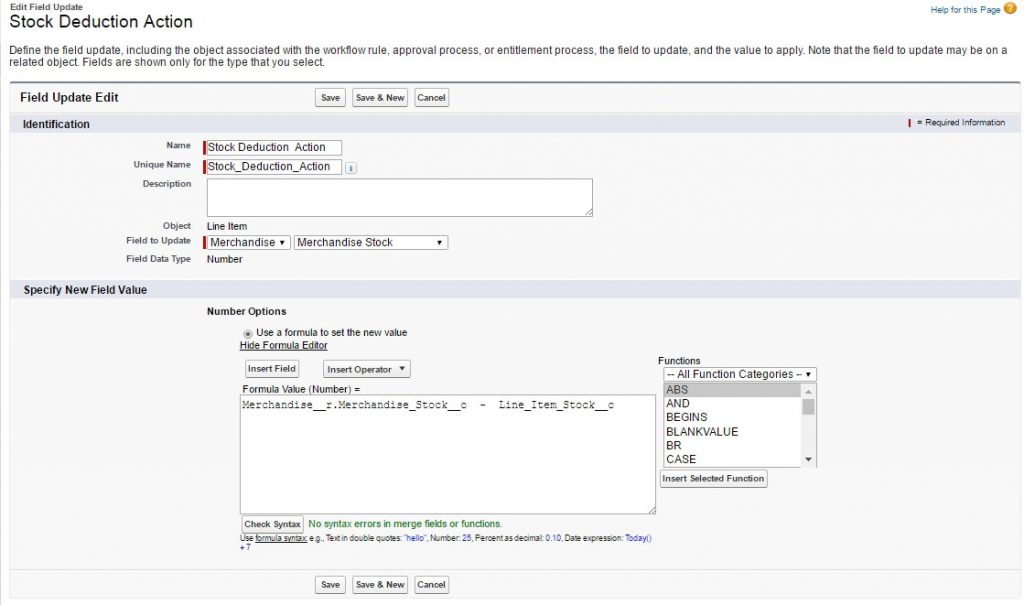Viewport: 1024px width, 605px height.
Task: Open the Insert Operator dropdown
Action: tap(366, 369)
